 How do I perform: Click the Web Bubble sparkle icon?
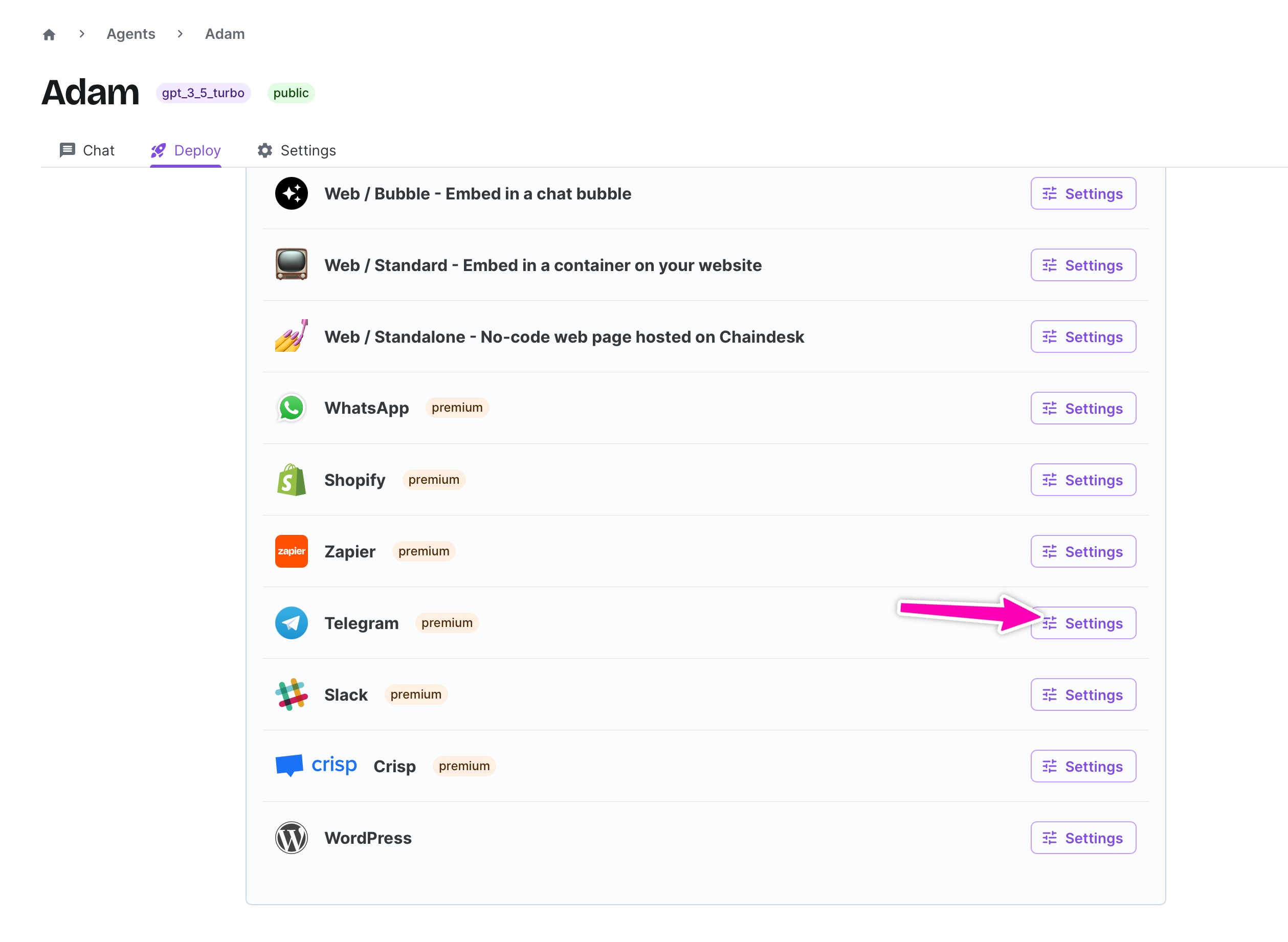pos(291,194)
